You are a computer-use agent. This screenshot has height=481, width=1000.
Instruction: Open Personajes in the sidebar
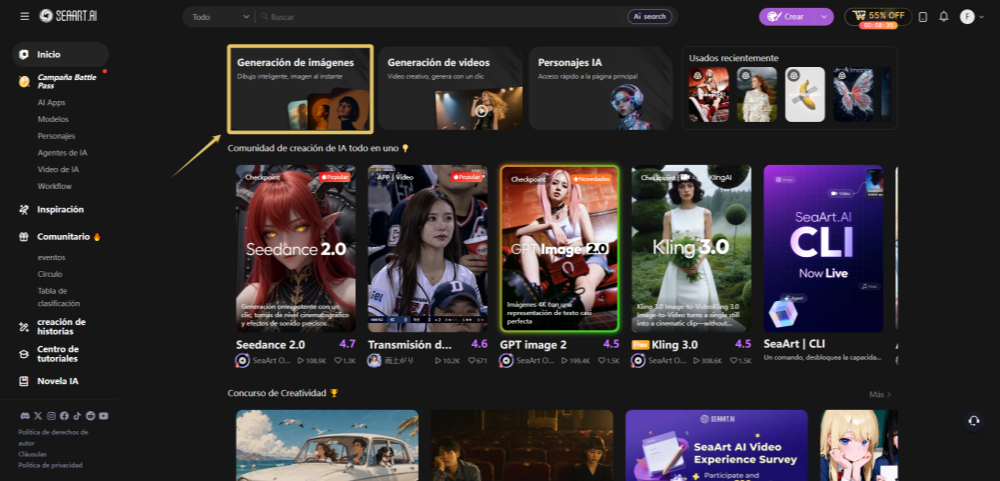coord(56,136)
